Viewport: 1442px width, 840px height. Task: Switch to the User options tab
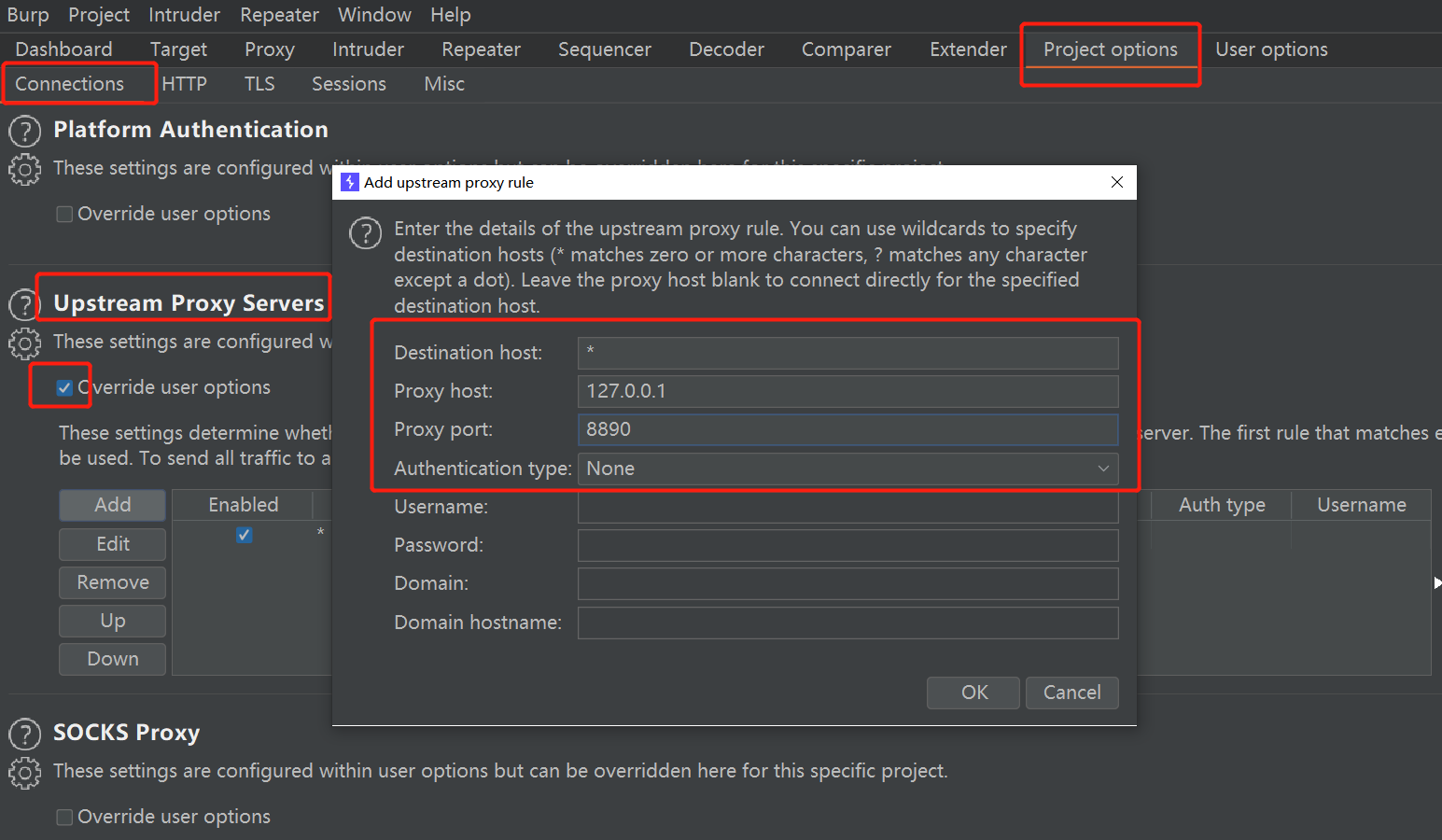point(1271,49)
